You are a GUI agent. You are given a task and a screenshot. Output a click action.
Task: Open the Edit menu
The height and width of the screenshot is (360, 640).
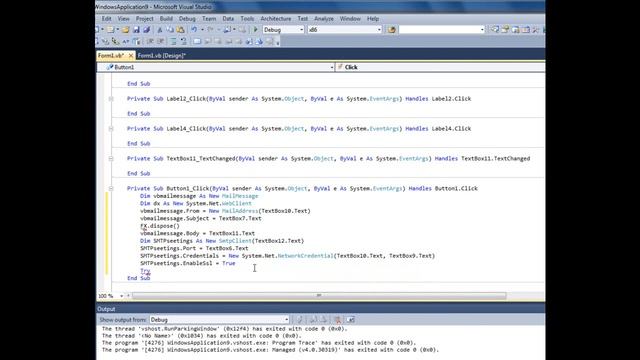pos(107,19)
